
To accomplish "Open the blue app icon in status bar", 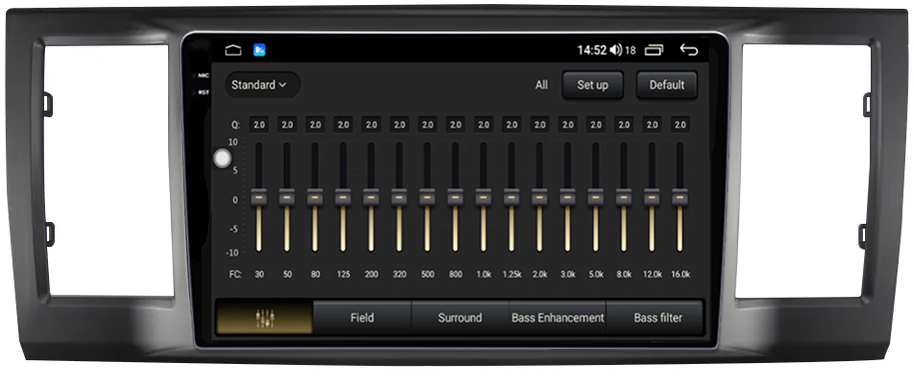I will pos(259,50).
